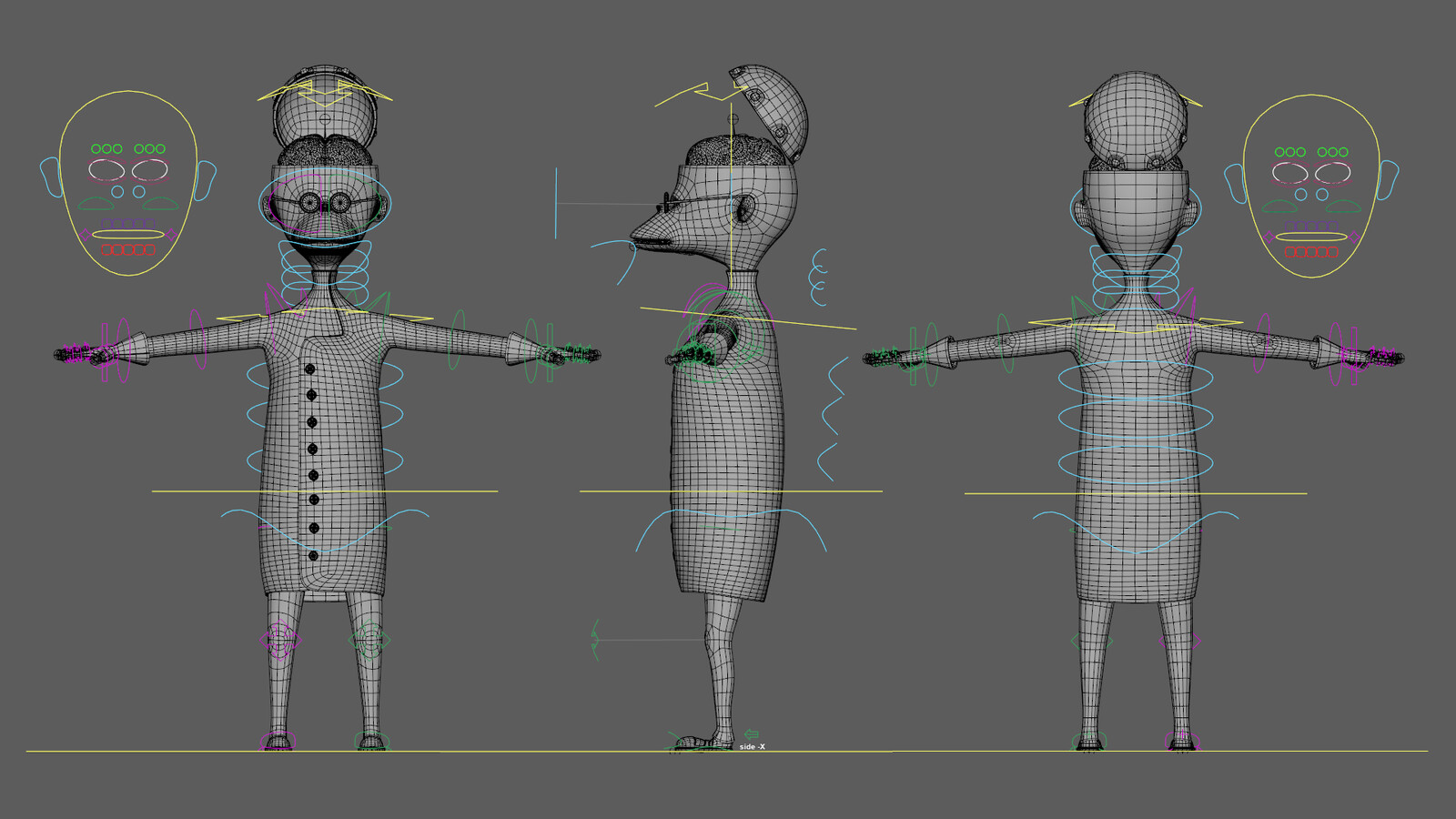Select right cyan nostril circle, back-view face panel
Image resolution: width=1456 pixels, height=819 pixels.
point(1322,195)
